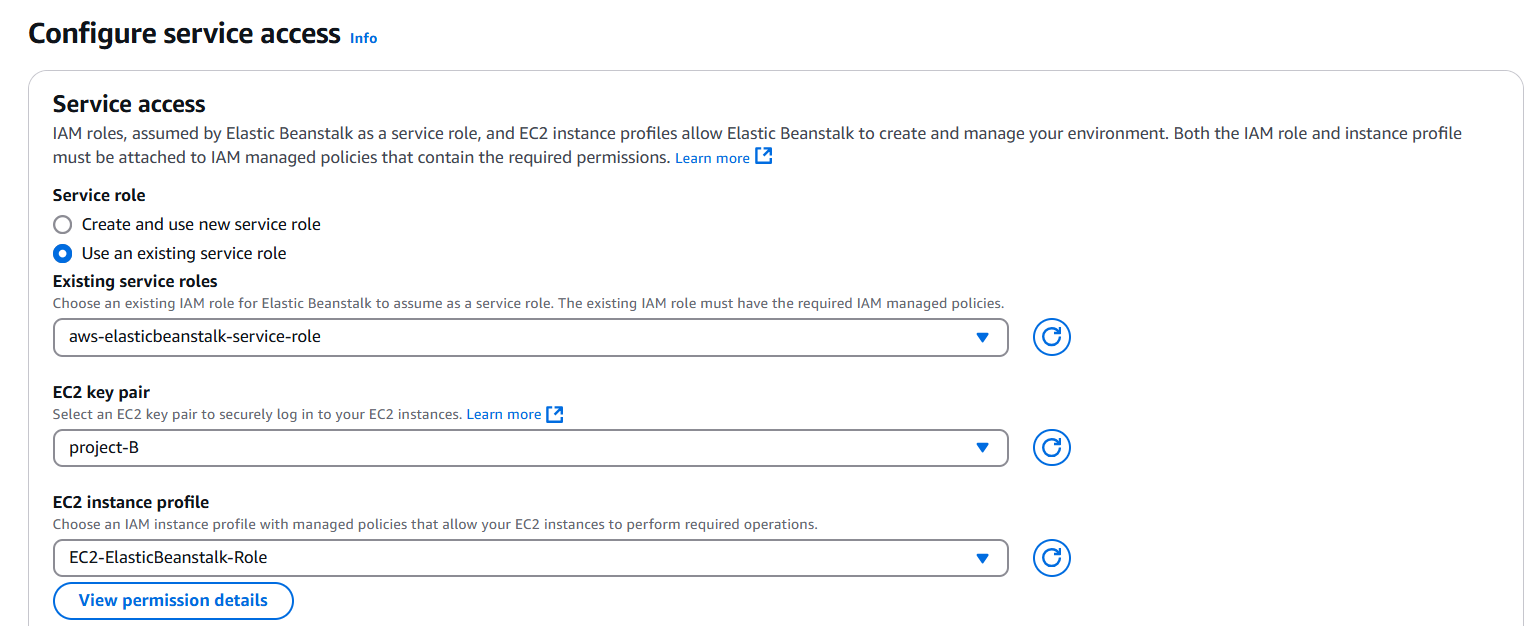Open Learn more link in Service access description
The height and width of the screenshot is (626, 1531).
click(711, 158)
